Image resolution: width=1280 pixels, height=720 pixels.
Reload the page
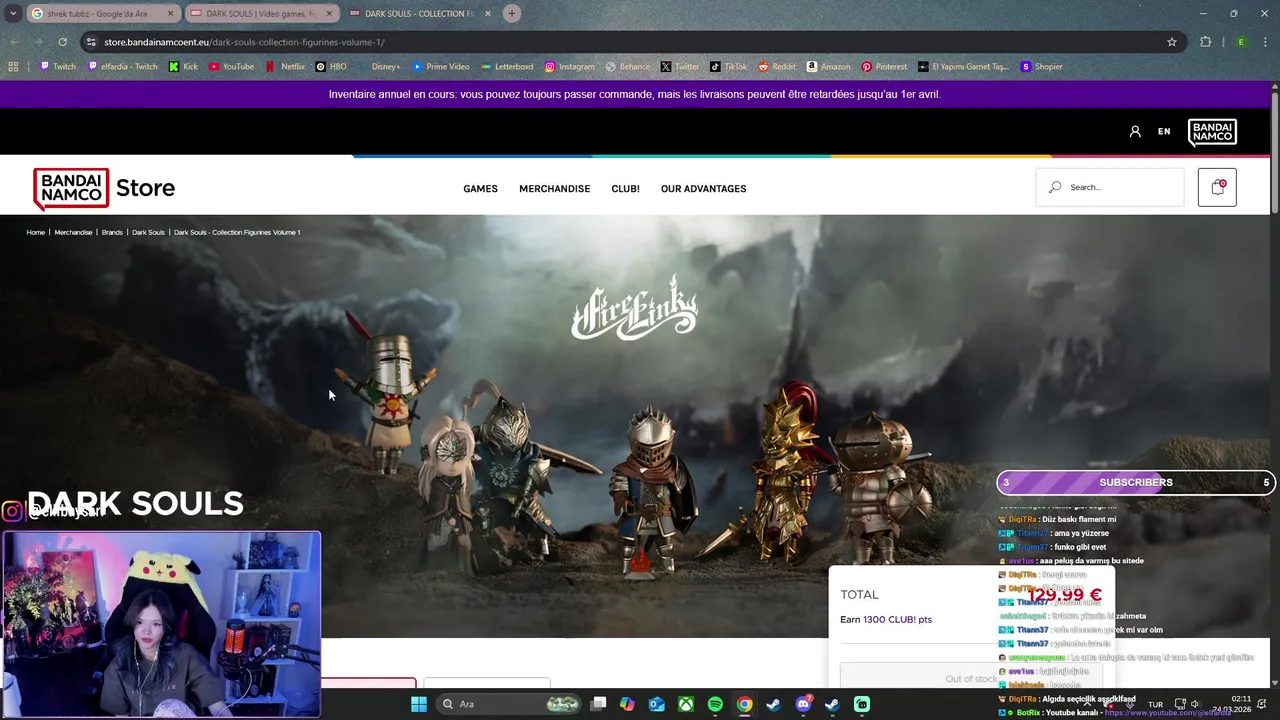tap(62, 42)
